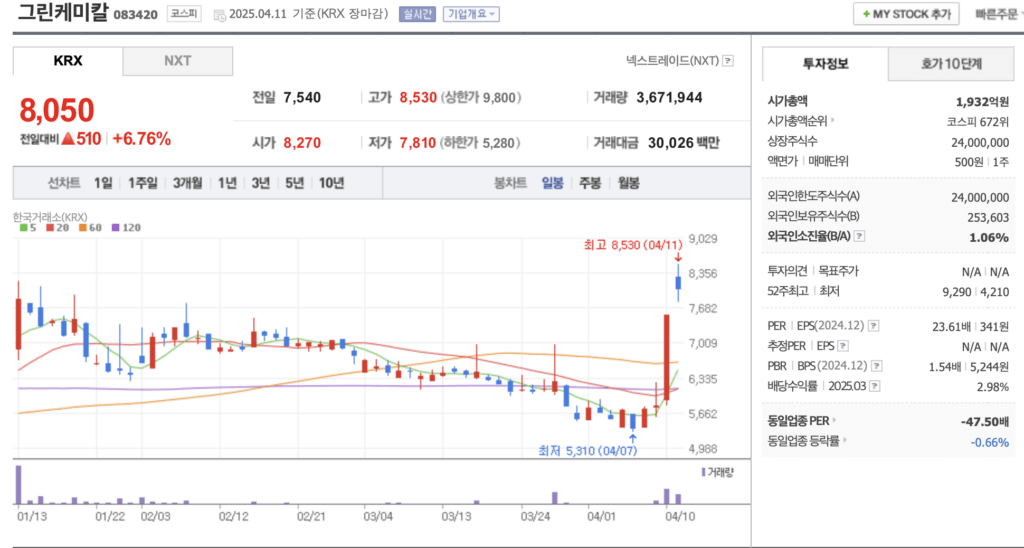
Task: Click the tall red candlestick near 04/10
Action: pos(667,357)
